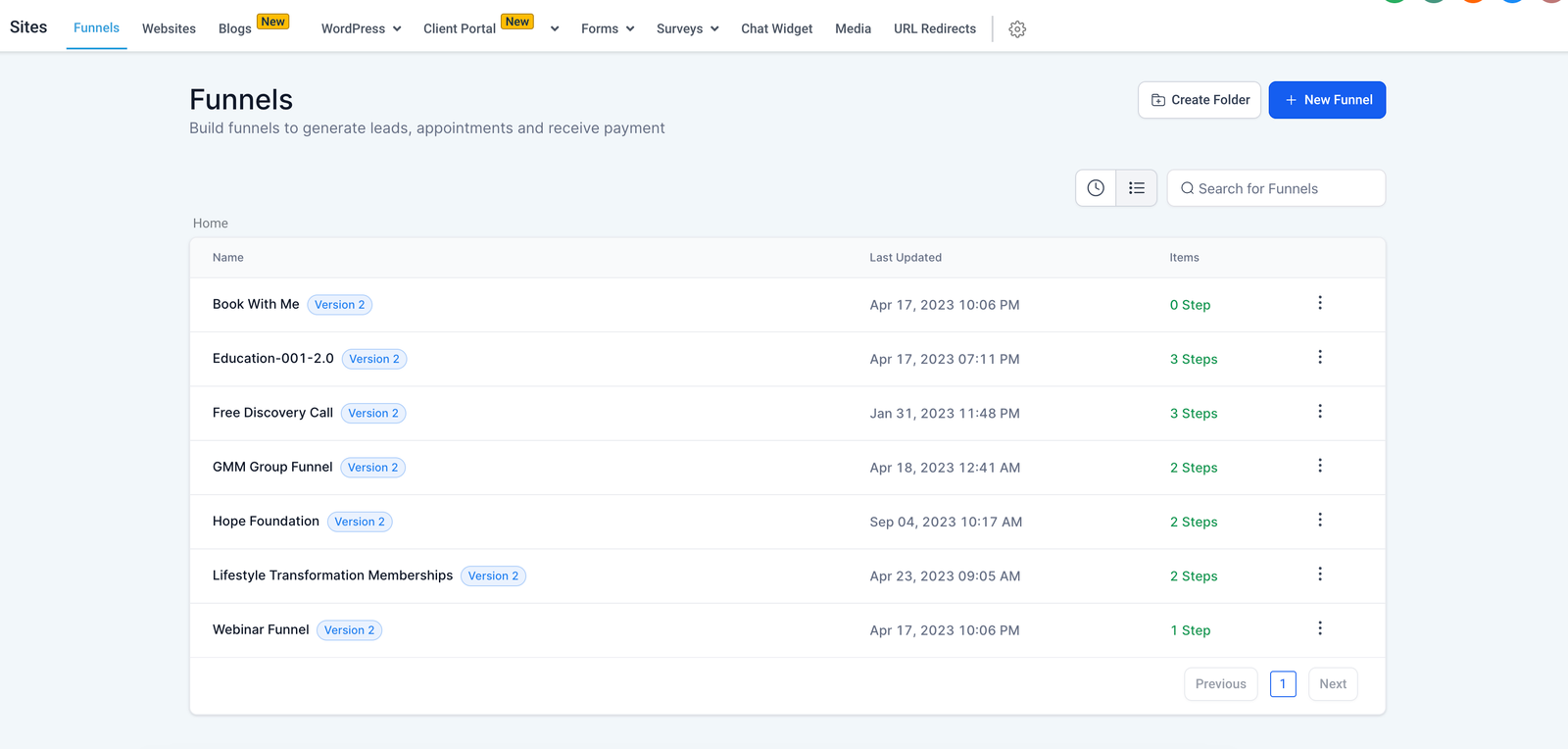Image resolution: width=1568 pixels, height=749 pixels.
Task: Open the Sites settings gear icon
Action: (1017, 29)
